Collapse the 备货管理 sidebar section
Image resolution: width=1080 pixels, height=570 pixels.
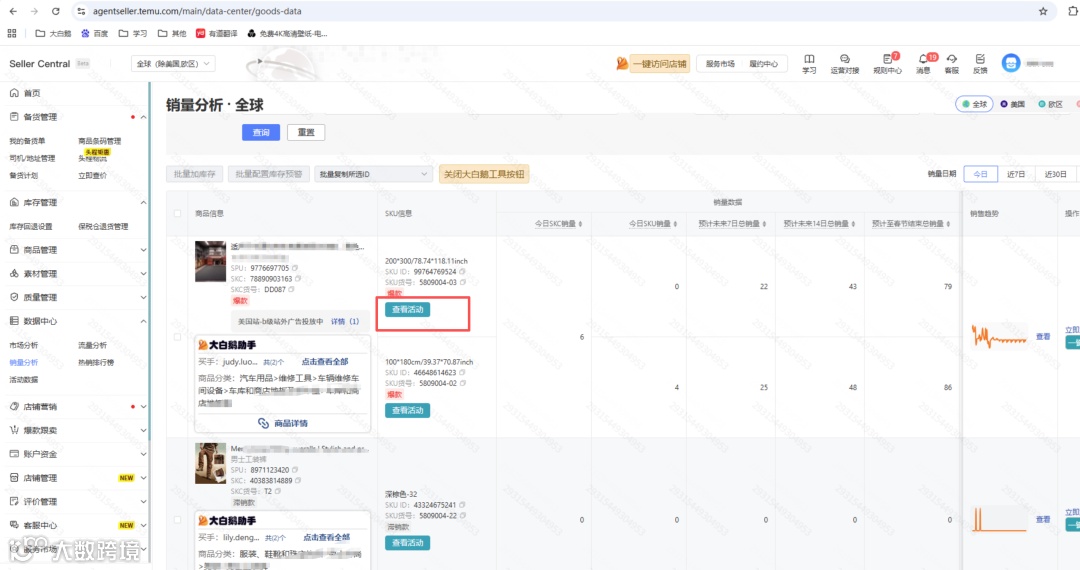click(143, 117)
